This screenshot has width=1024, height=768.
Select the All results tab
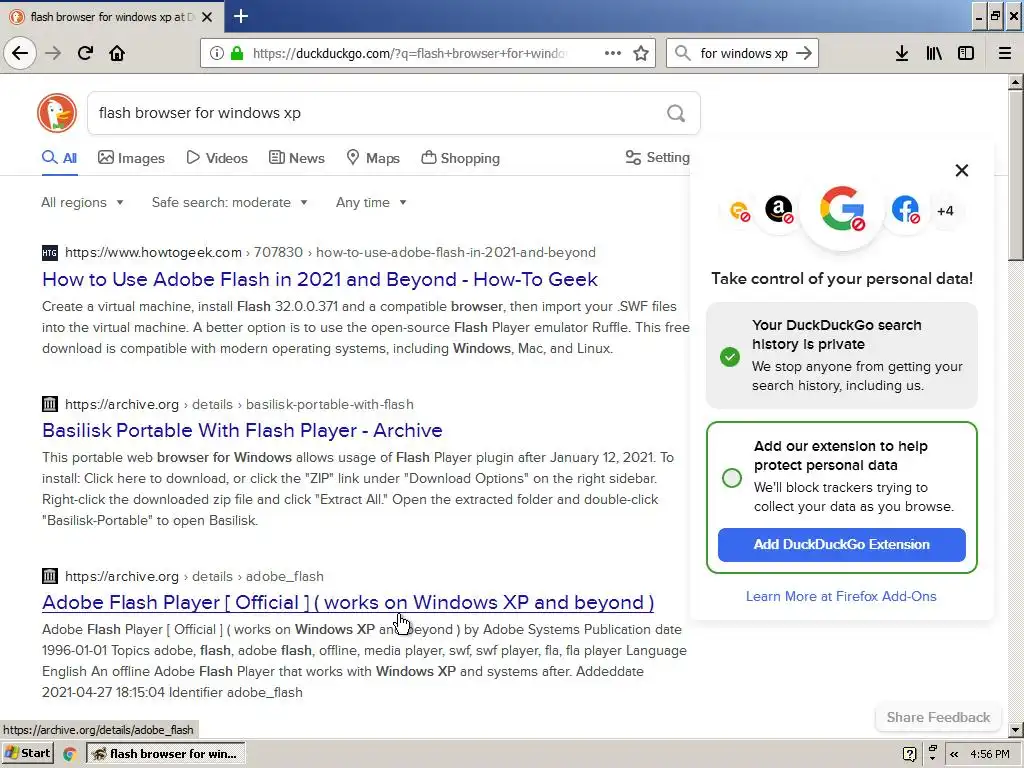click(59, 157)
